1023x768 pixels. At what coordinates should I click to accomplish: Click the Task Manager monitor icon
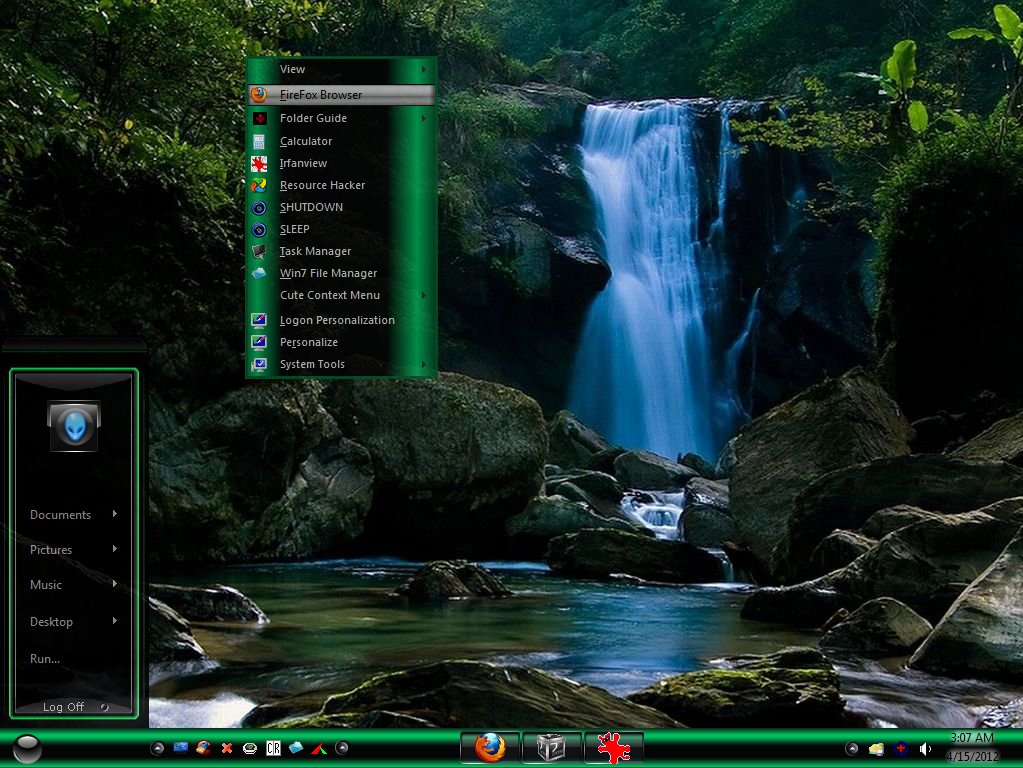(x=259, y=251)
